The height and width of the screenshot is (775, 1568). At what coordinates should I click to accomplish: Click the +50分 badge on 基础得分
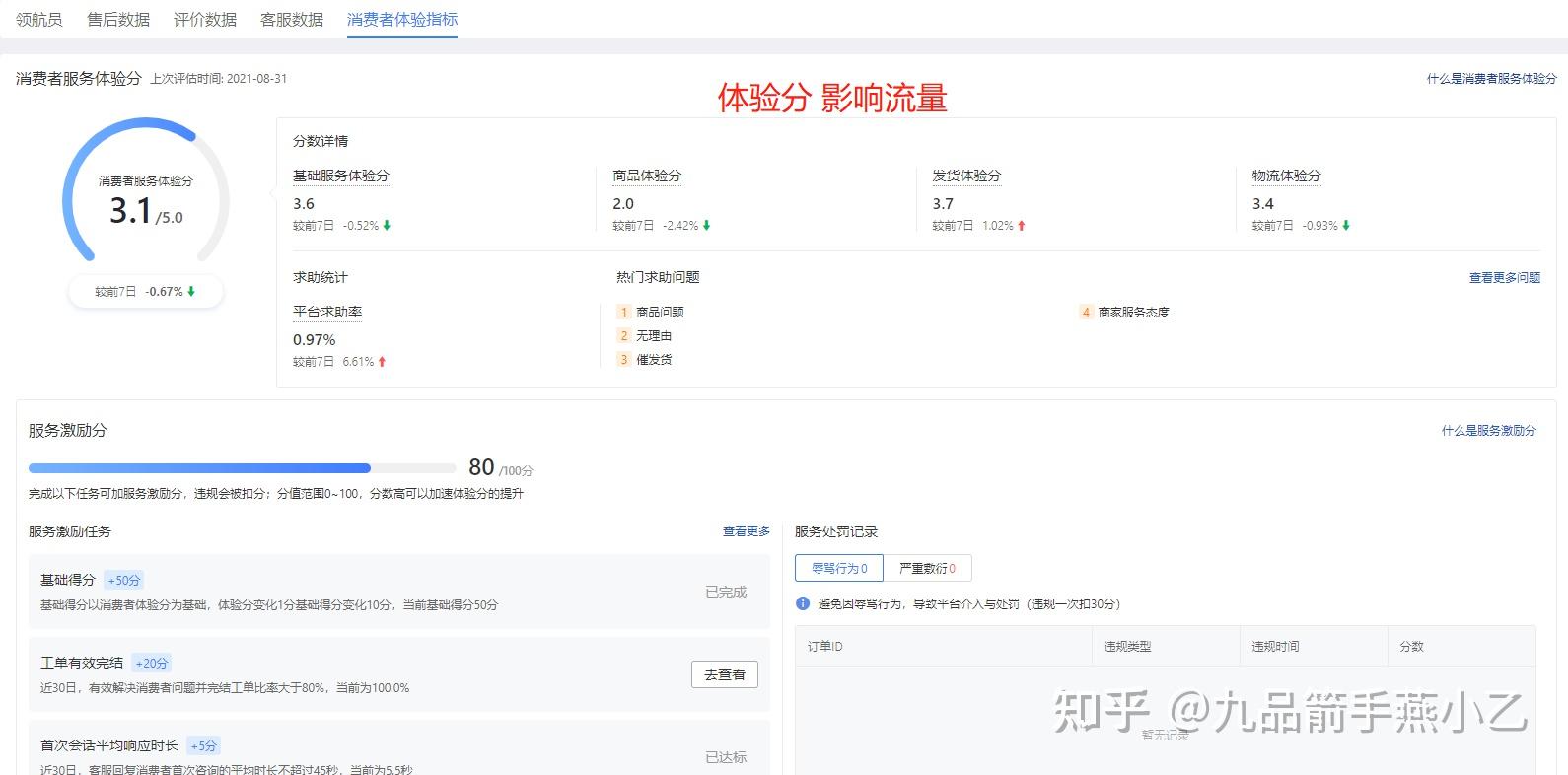(124, 581)
